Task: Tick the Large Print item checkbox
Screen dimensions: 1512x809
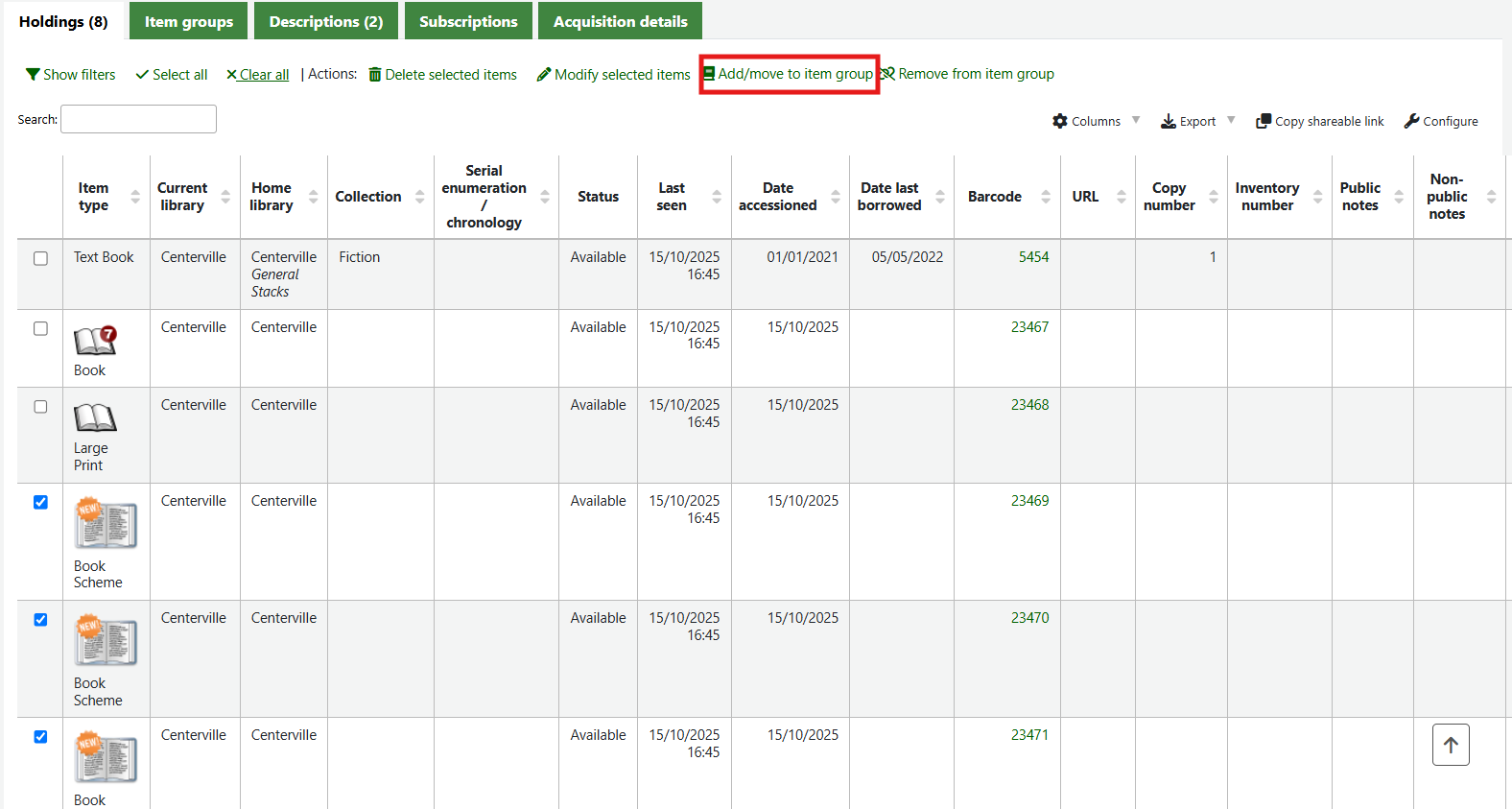Action: [x=40, y=407]
